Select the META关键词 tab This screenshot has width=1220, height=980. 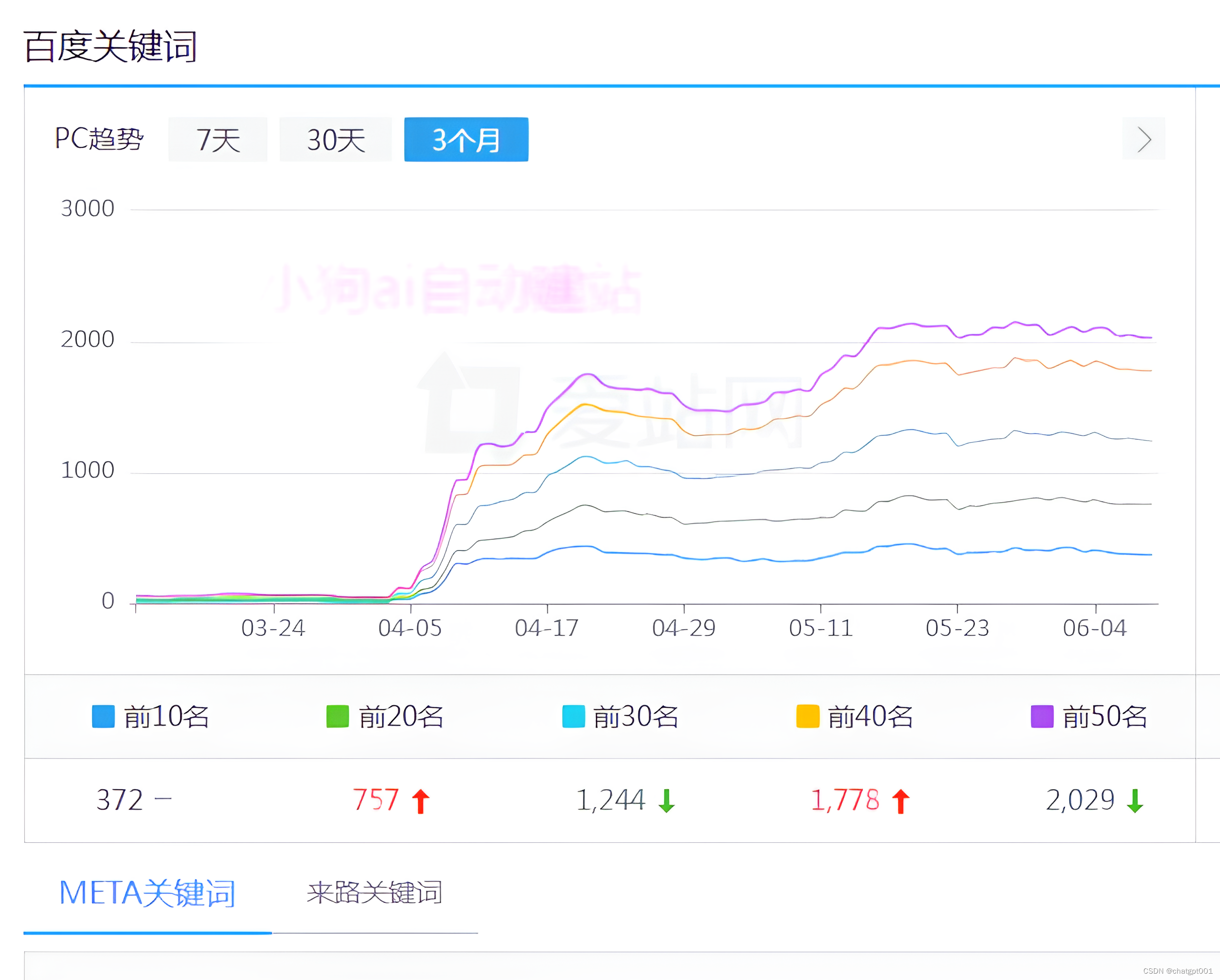pyautogui.click(x=148, y=892)
